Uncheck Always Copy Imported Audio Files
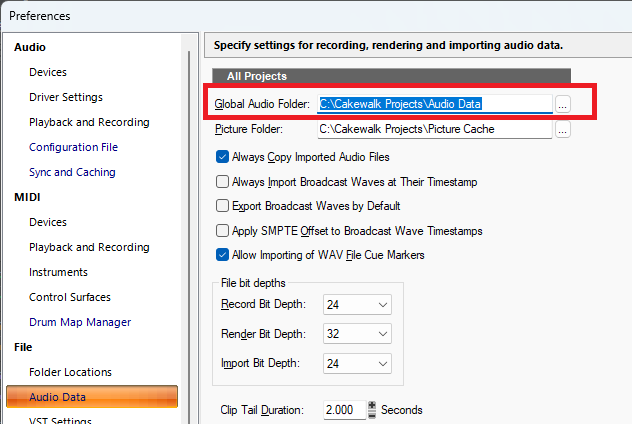632x424 pixels. click(222, 157)
